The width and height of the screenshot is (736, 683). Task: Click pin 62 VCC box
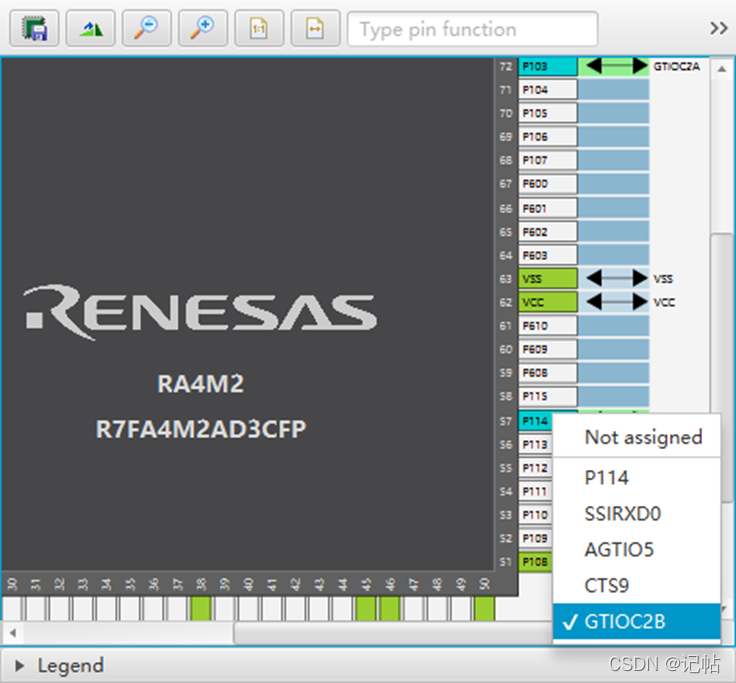tap(547, 302)
